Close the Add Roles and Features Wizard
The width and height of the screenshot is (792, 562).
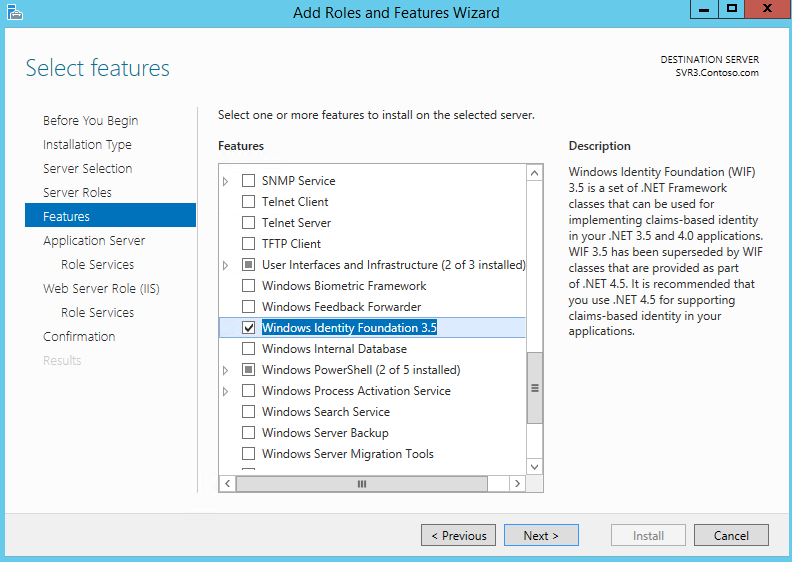click(768, 9)
